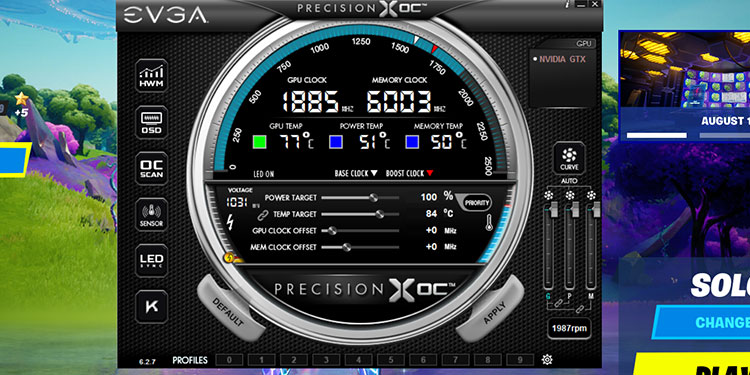Viewport: 750px width, 375px height.
Task: Adjust the GPU CLOCK OFFSET slider knob
Action: [x=331, y=231]
